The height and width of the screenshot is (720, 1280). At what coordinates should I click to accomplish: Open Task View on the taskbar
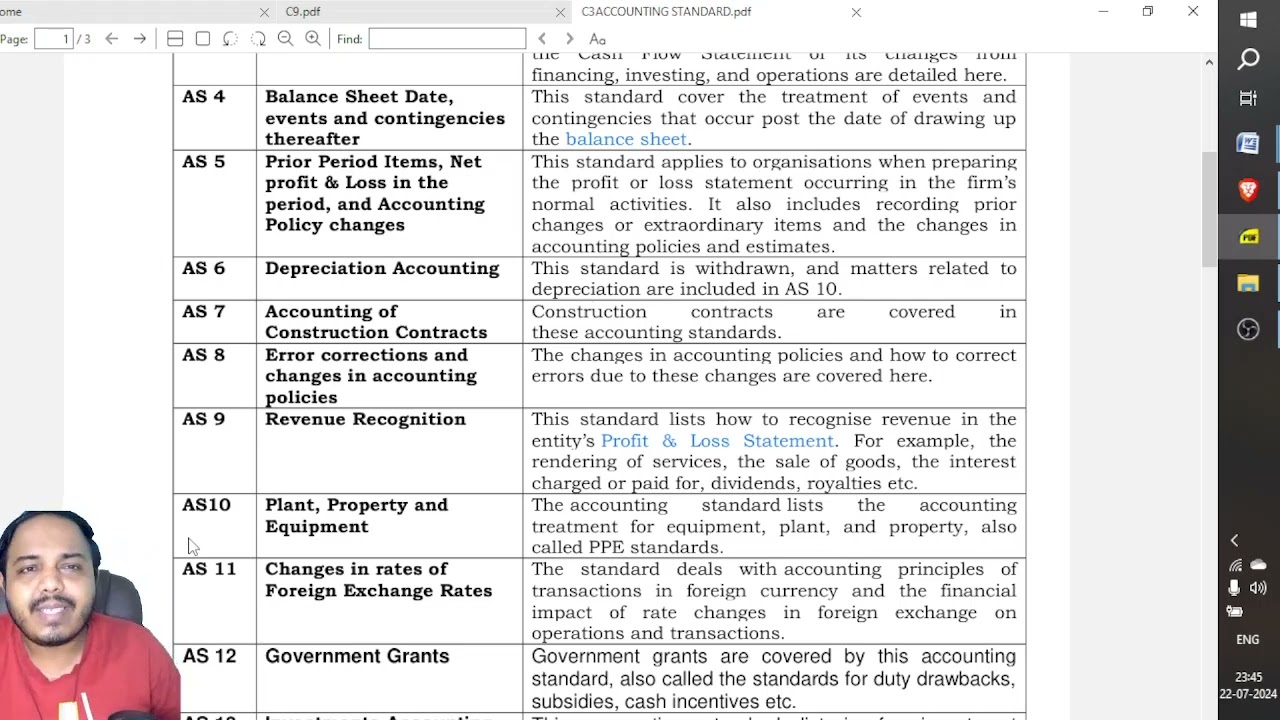point(1248,98)
